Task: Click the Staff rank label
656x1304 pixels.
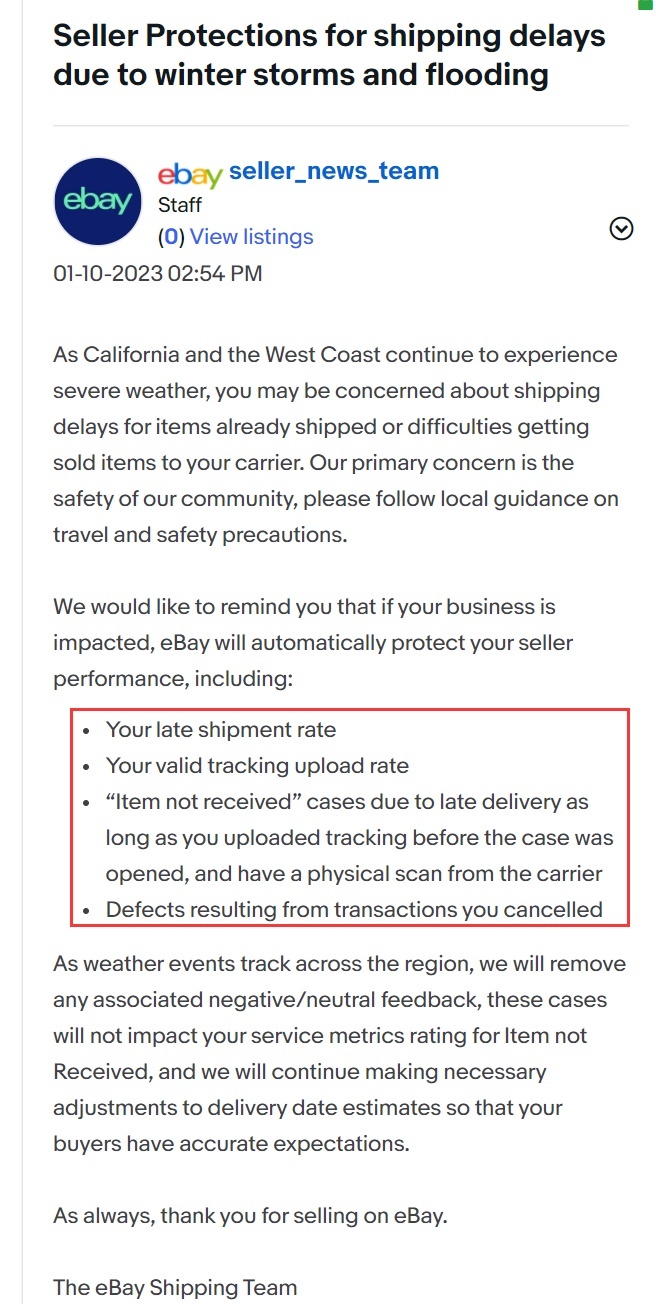Action: (x=180, y=205)
